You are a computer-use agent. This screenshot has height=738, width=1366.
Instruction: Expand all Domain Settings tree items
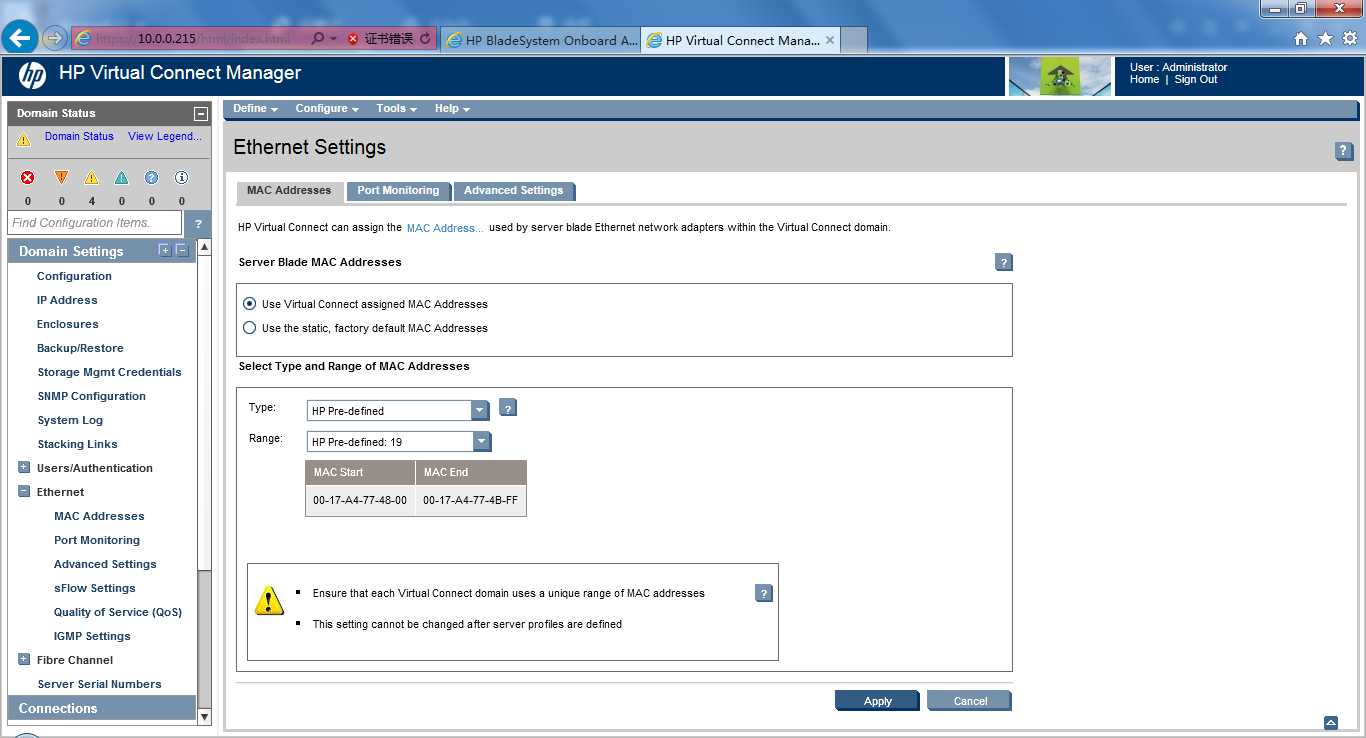(x=165, y=250)
